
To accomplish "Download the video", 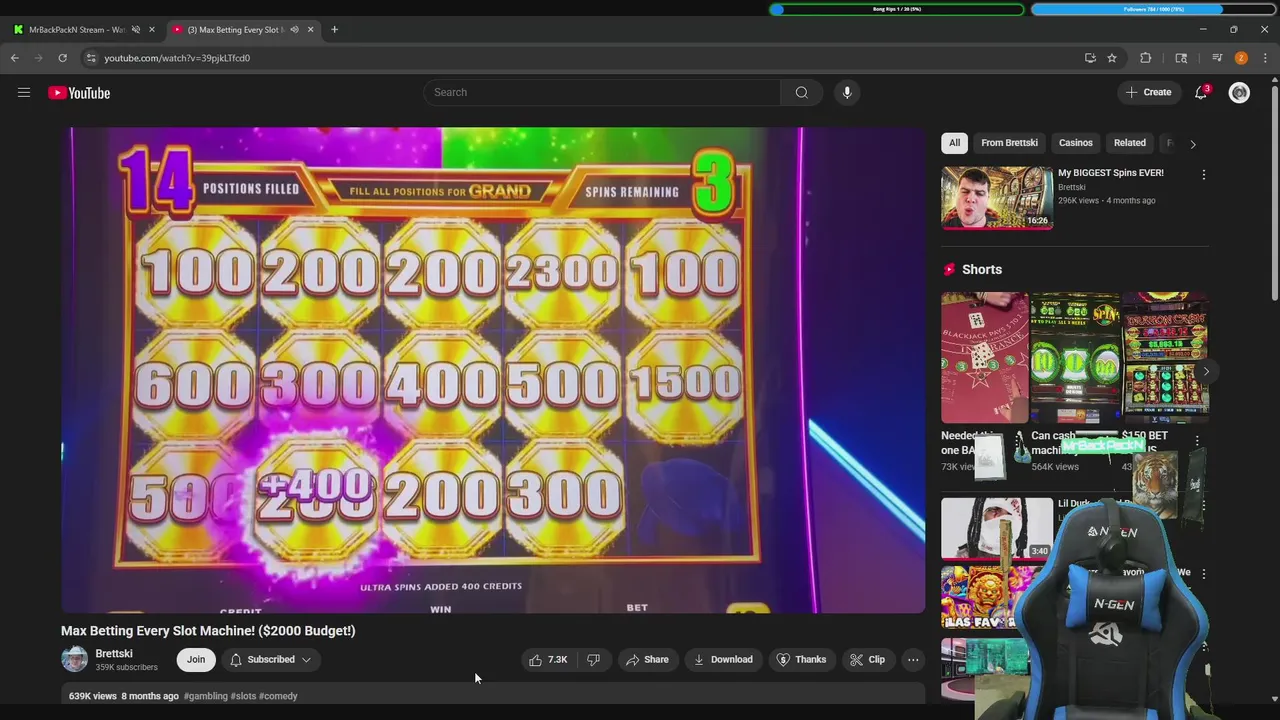I will pos(723,659).
